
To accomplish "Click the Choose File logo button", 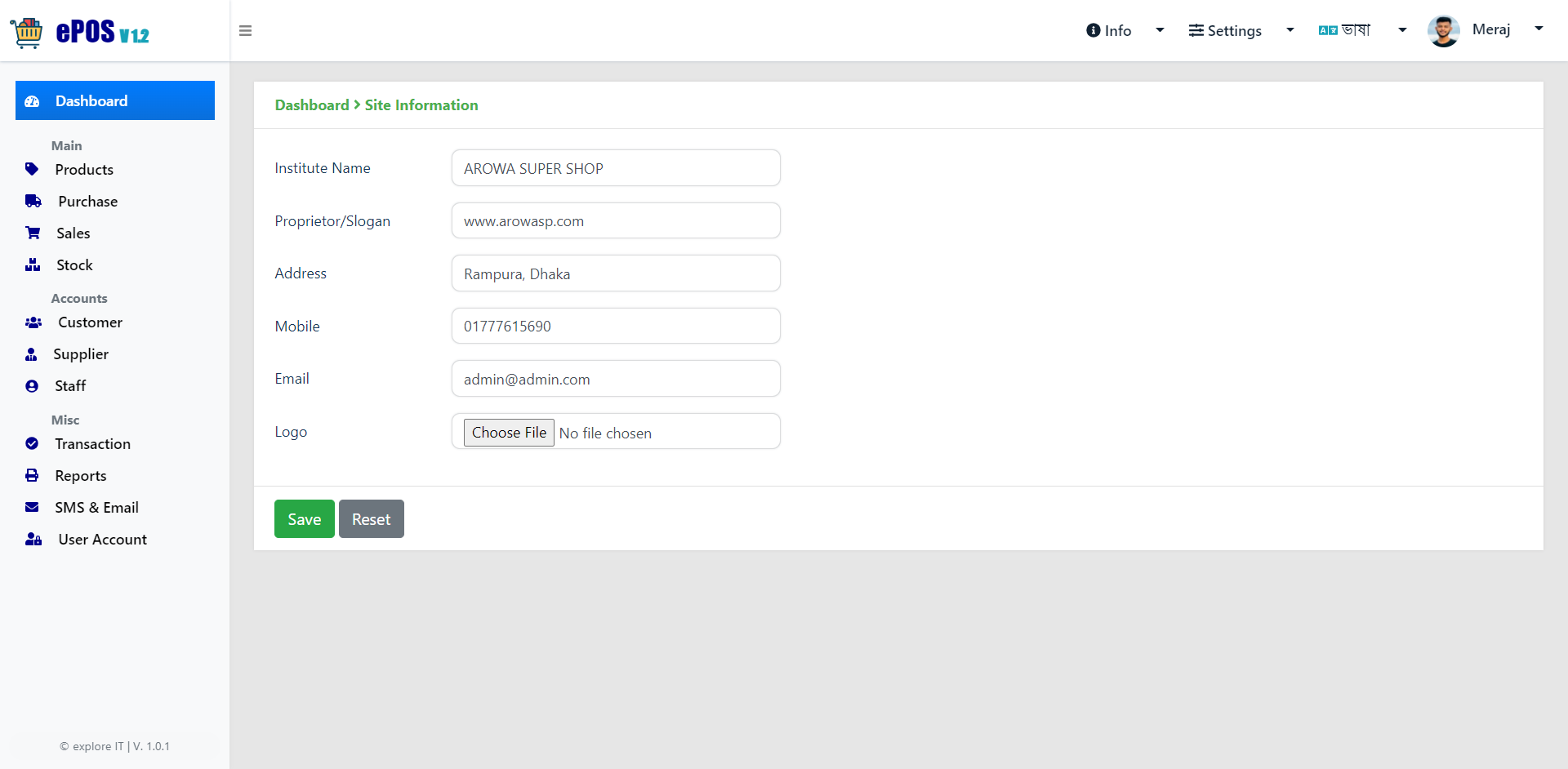I will point(509,433).
